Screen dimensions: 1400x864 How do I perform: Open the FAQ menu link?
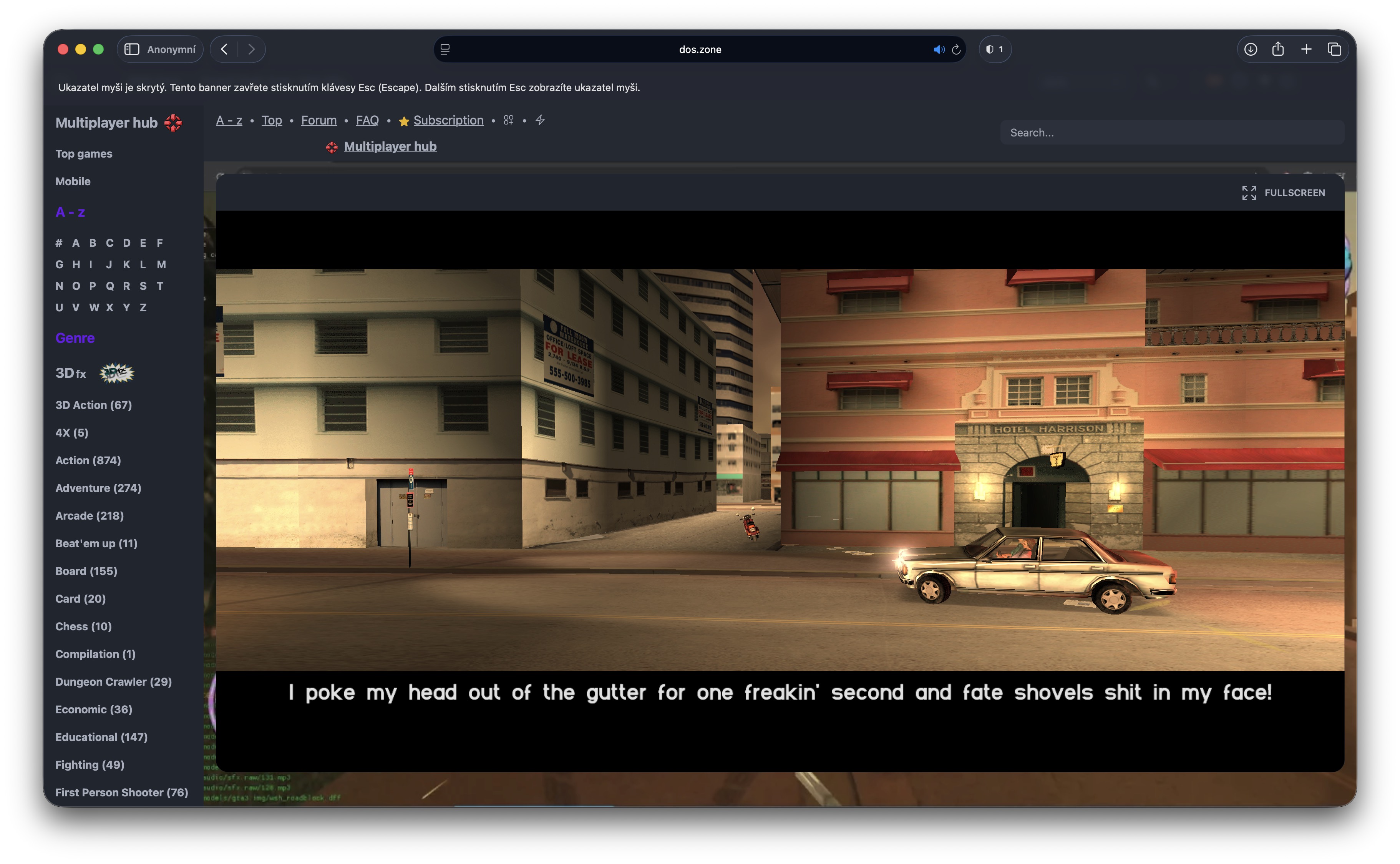click(367, 120)
